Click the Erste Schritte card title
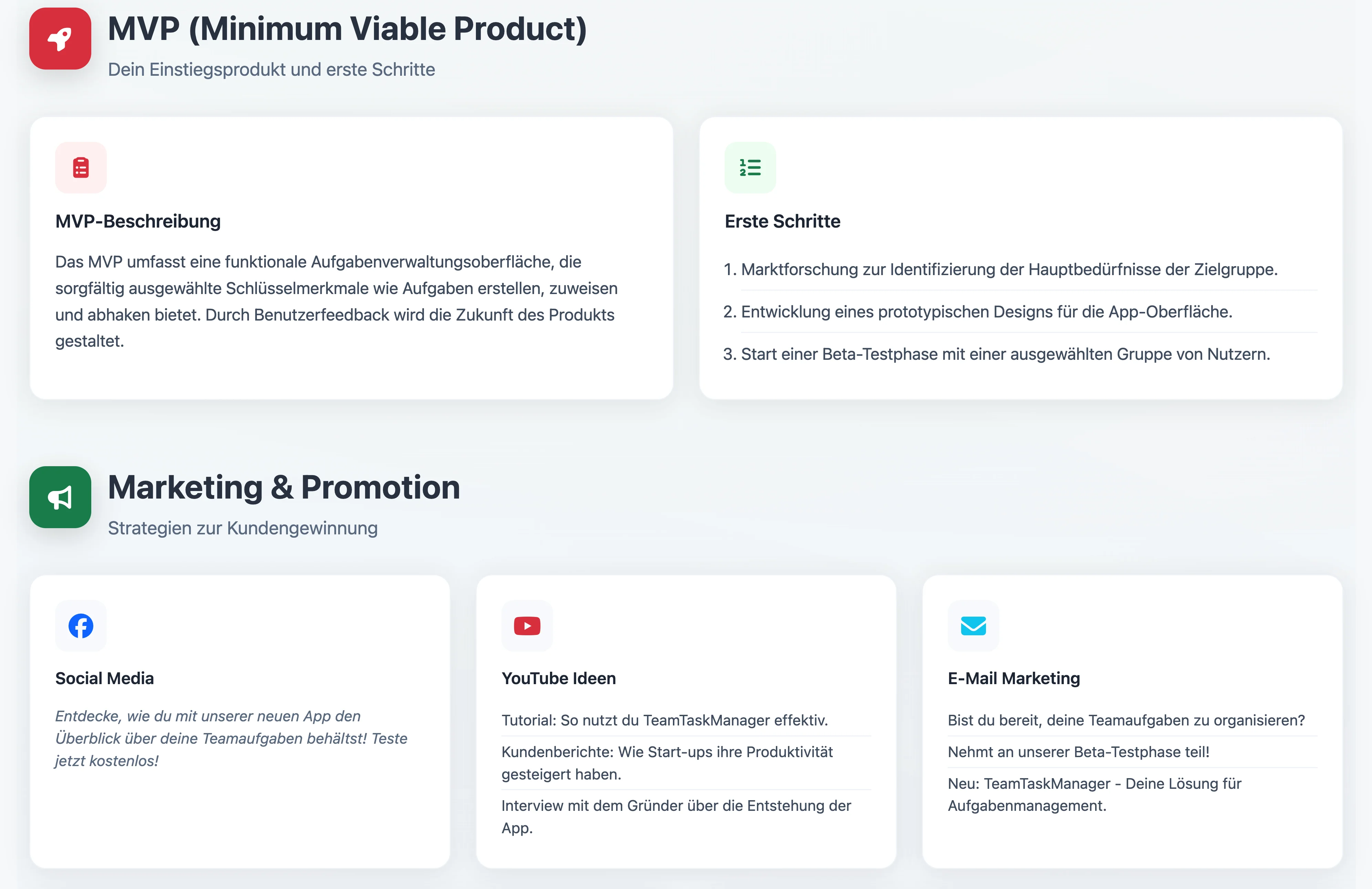1372x889 pixels. tap(783, 221)
